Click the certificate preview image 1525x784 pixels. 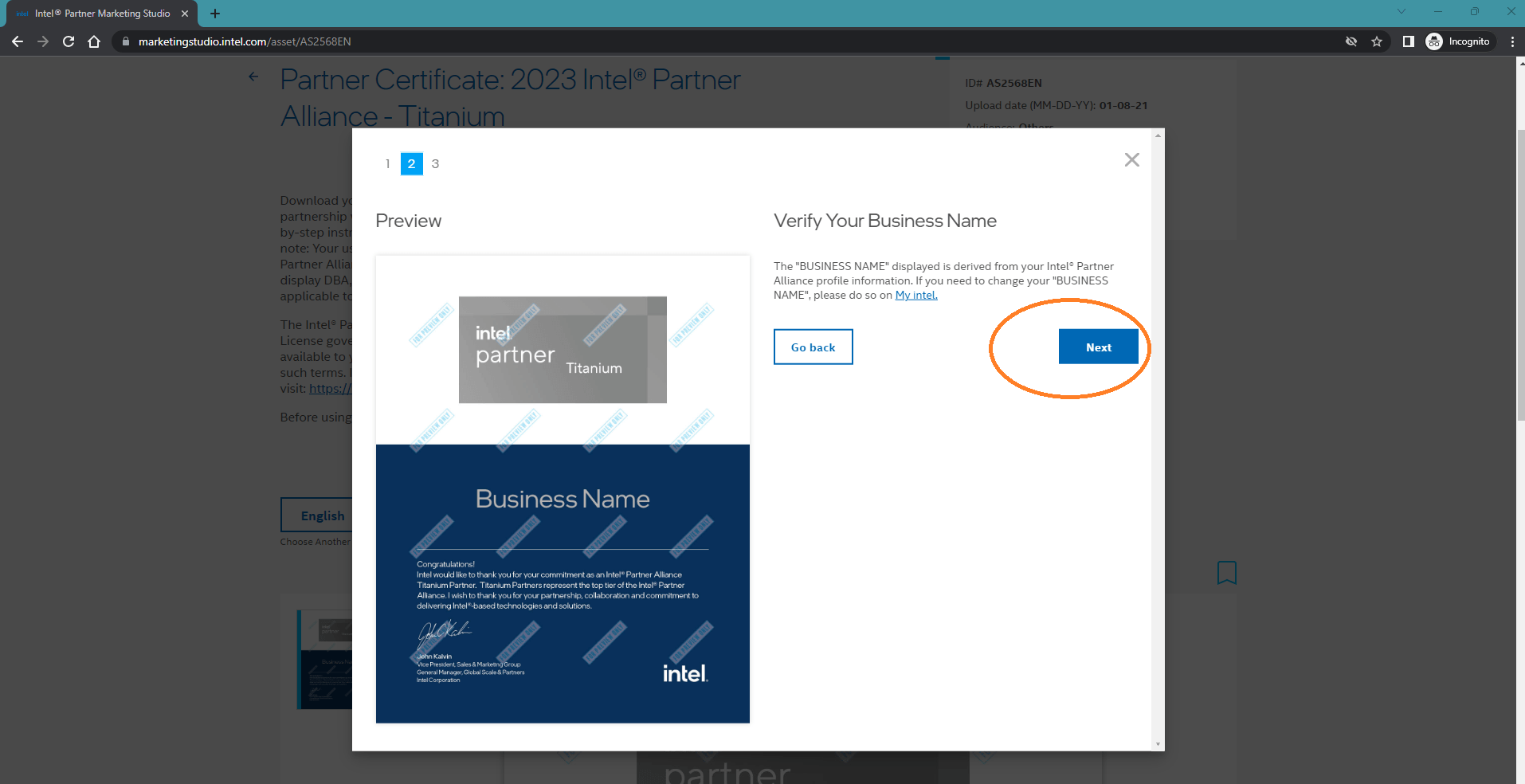(x=563, y=489)
